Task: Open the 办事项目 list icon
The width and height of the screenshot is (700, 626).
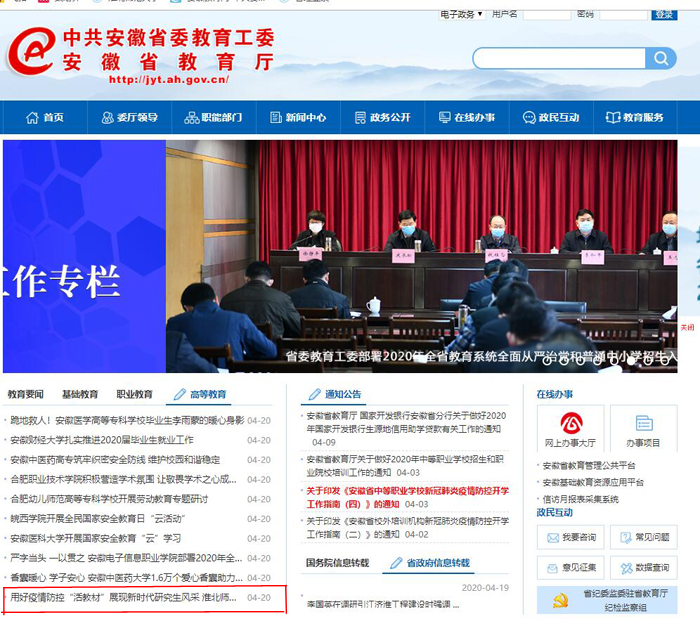Action: (643, 424)
